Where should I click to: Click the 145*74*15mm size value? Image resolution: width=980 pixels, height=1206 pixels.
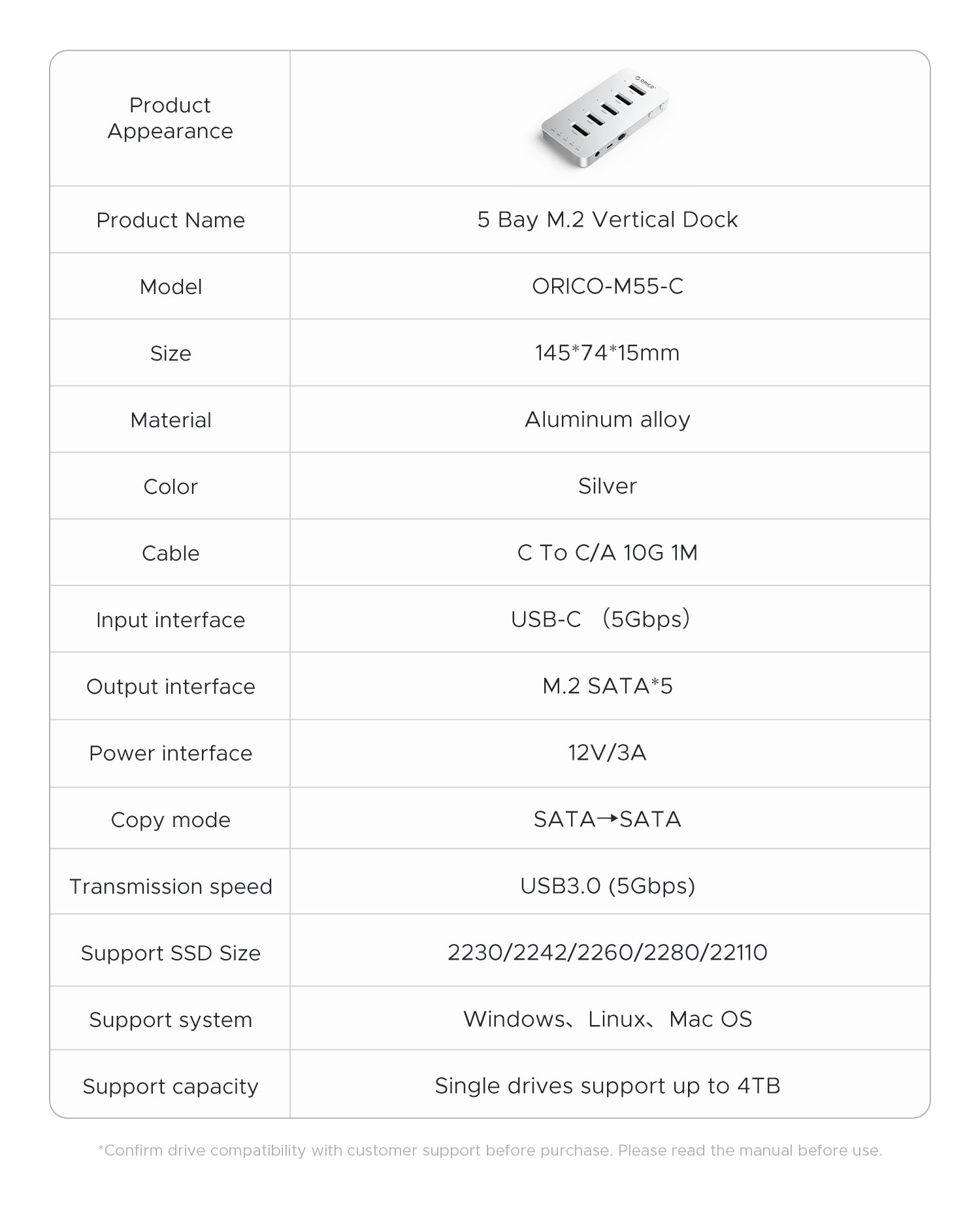pyautogui.click(x=607, y=353)
